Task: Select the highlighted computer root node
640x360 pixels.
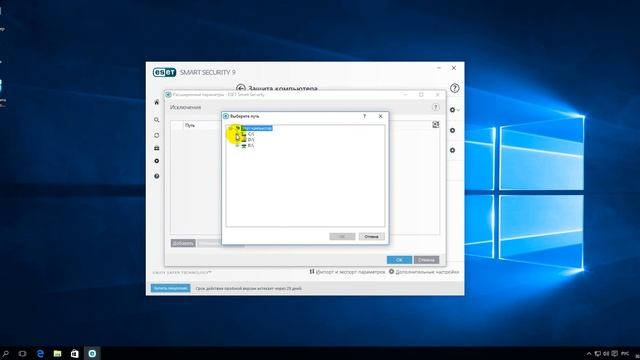Action: coord(256,128)
